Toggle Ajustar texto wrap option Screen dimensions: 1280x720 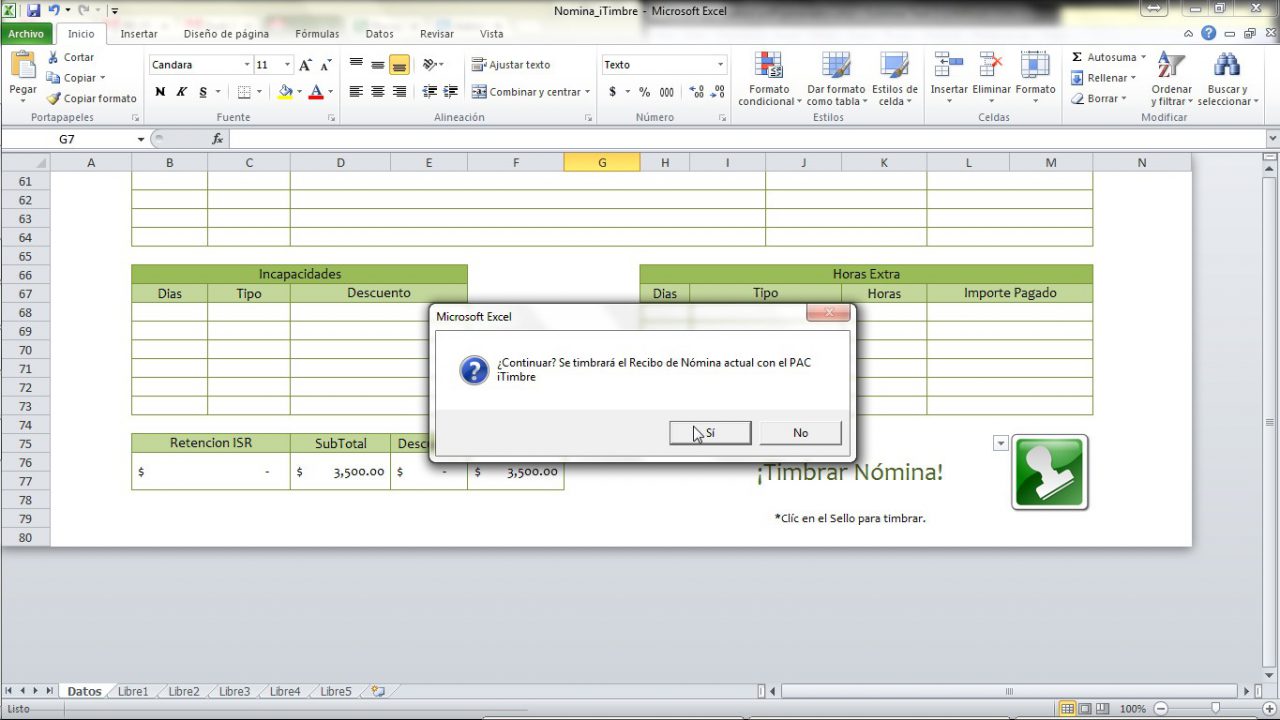511,65
